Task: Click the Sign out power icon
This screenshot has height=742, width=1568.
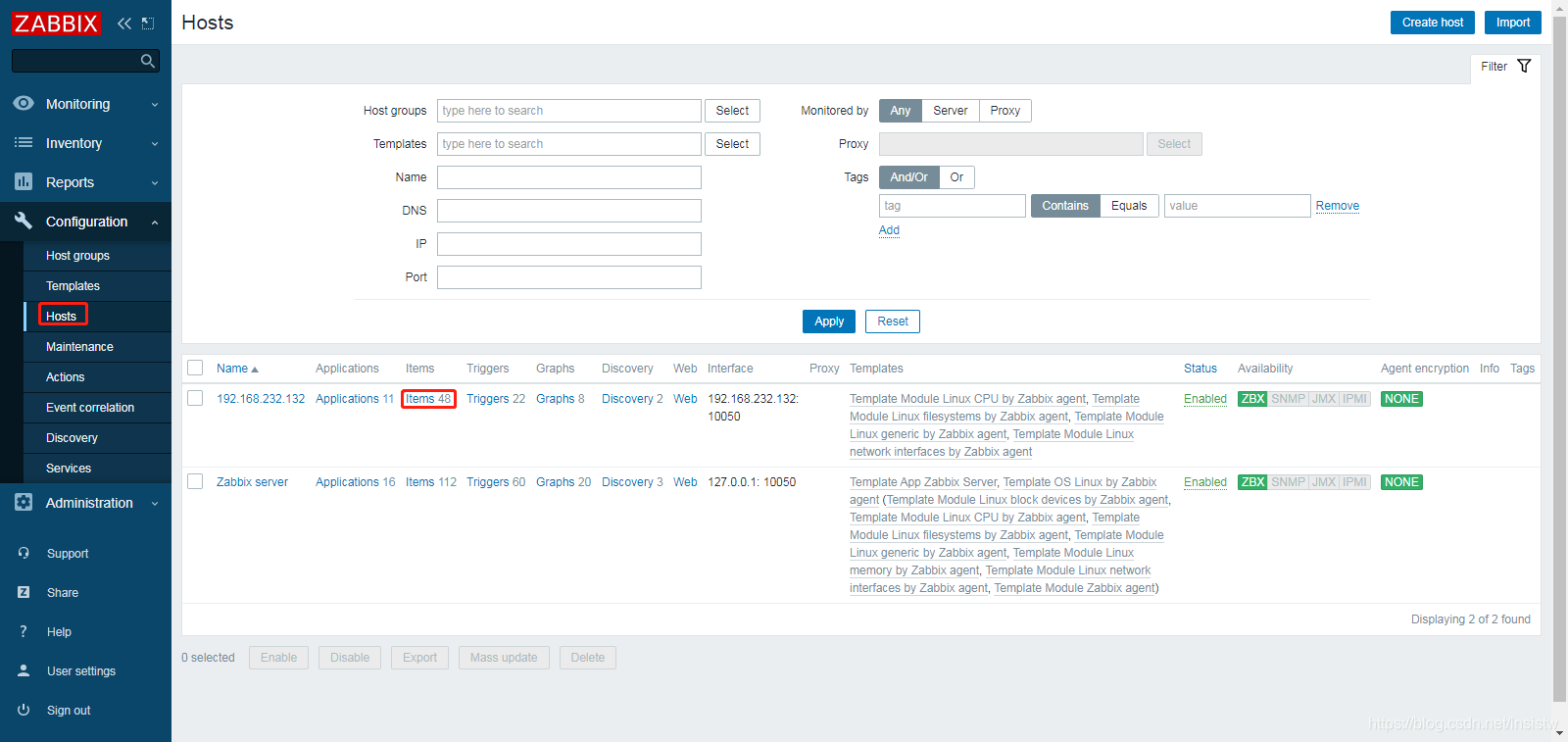Action: click(x=24, y=710)
